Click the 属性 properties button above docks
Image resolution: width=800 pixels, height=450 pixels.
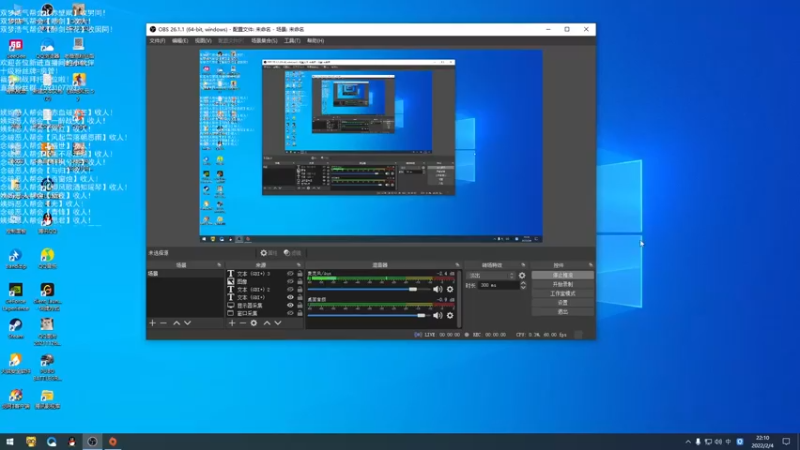pyautogui.click(x=269, y=253)
